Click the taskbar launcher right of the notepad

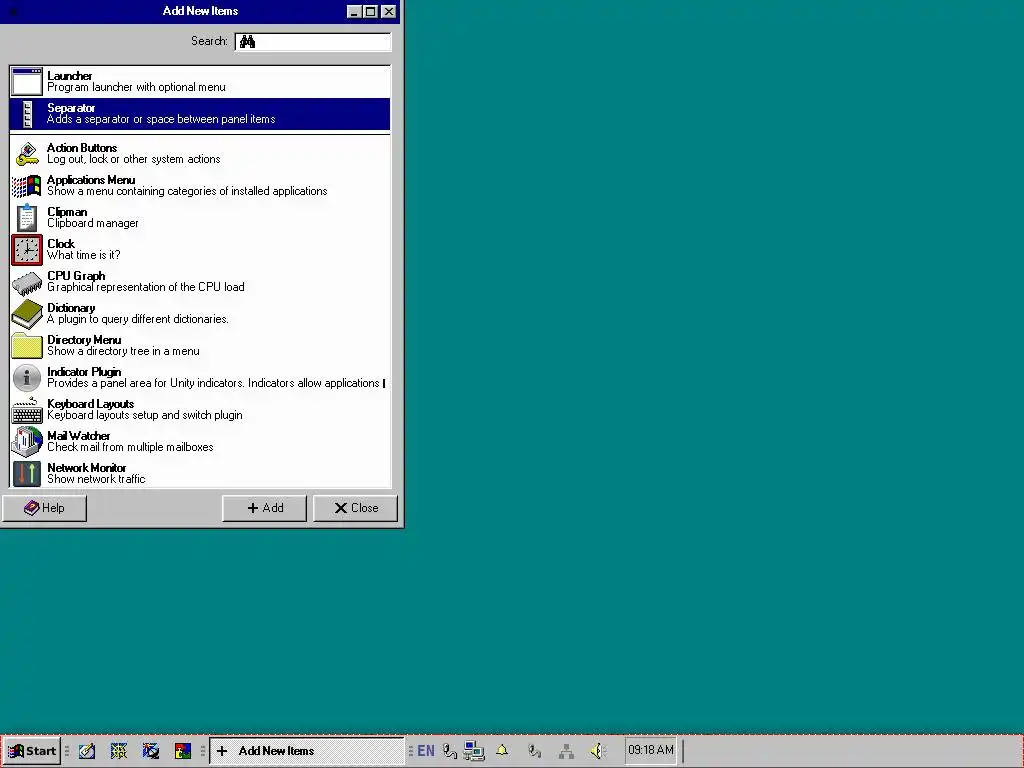(119, 751)
